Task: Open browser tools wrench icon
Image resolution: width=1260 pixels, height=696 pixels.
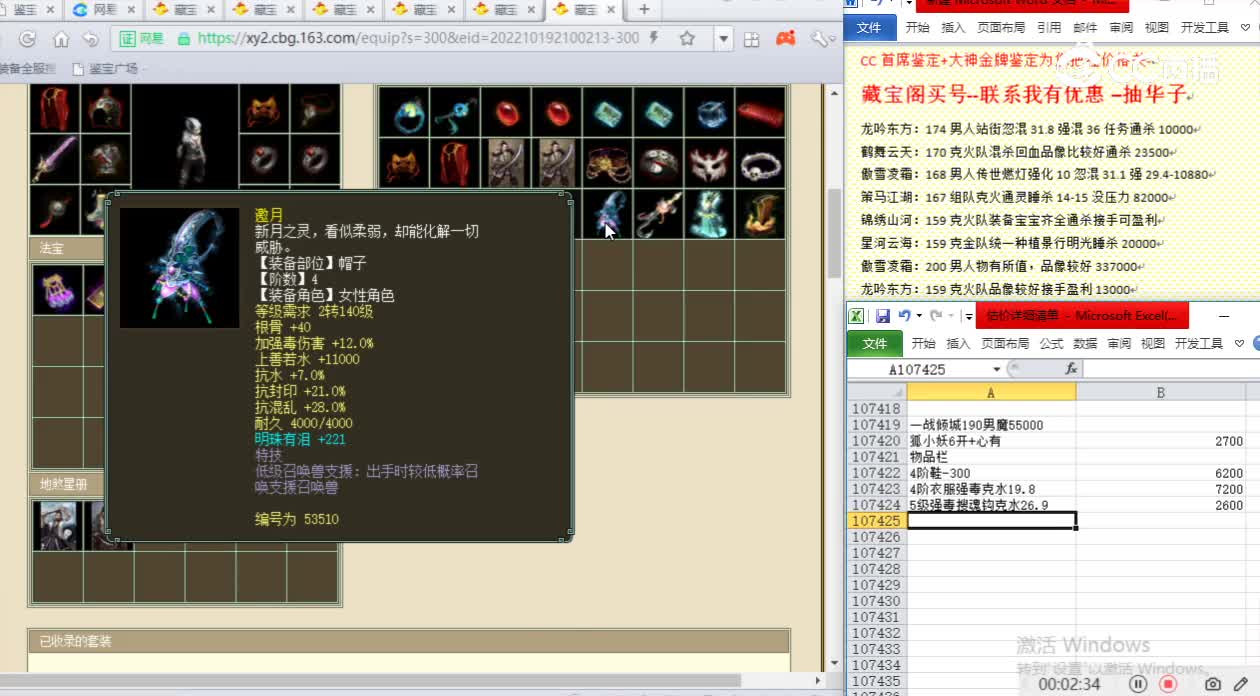Action: tap(821, 39)
